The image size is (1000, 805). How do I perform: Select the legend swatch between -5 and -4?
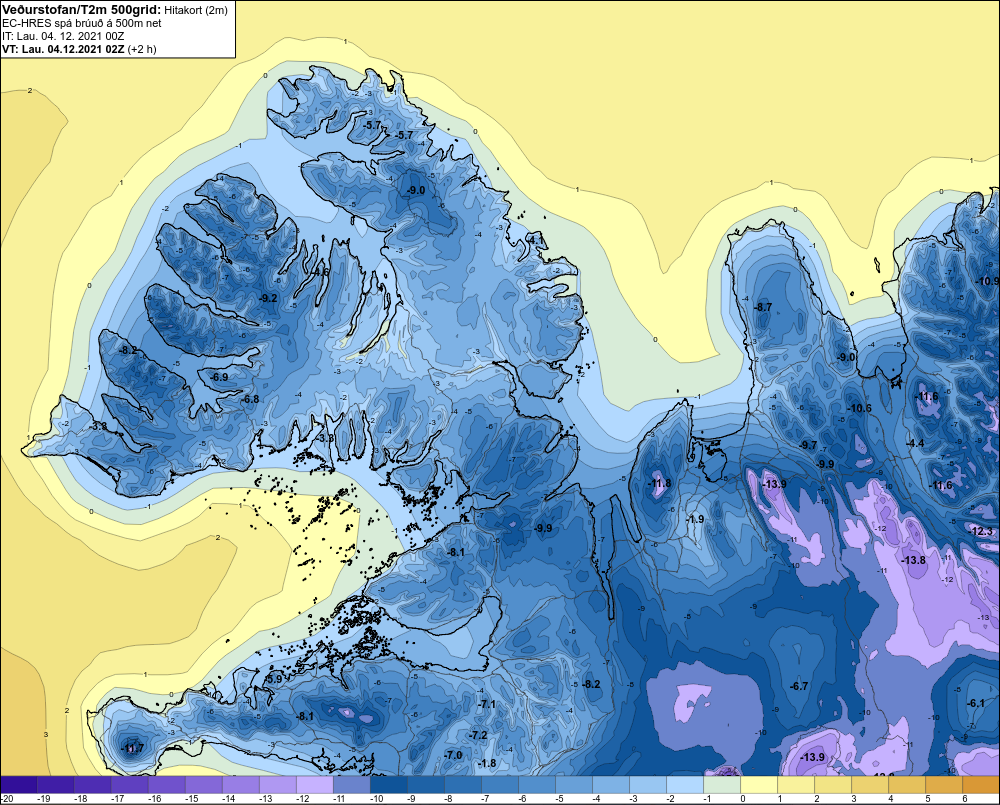coord(574,784)
